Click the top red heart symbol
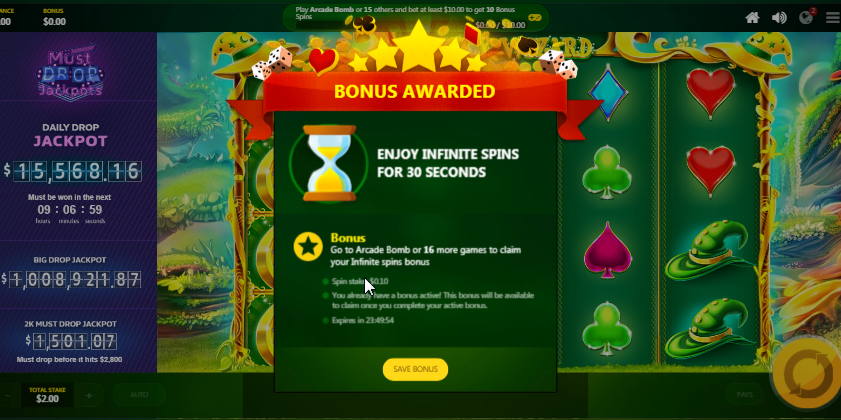Viewport: 841px width, 420px height. (x=710, y=93)
